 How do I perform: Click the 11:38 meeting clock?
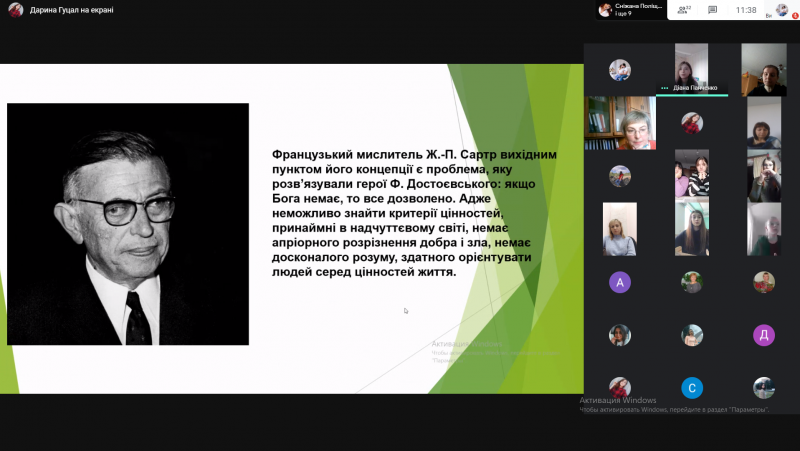click(746, 10)
